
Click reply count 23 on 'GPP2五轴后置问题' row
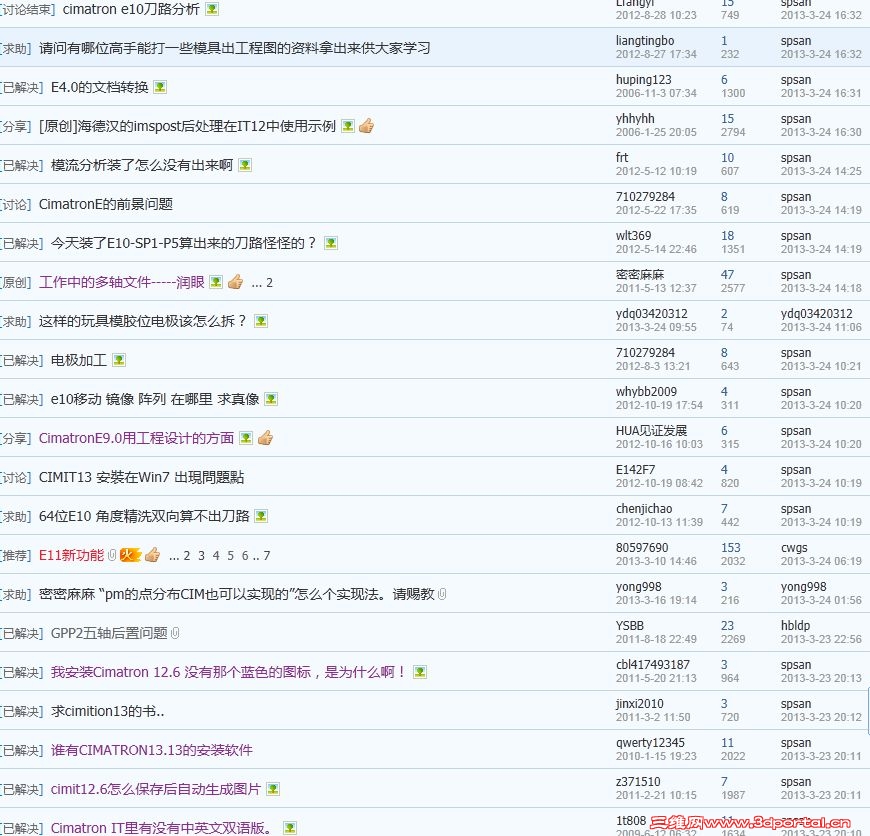727,626
